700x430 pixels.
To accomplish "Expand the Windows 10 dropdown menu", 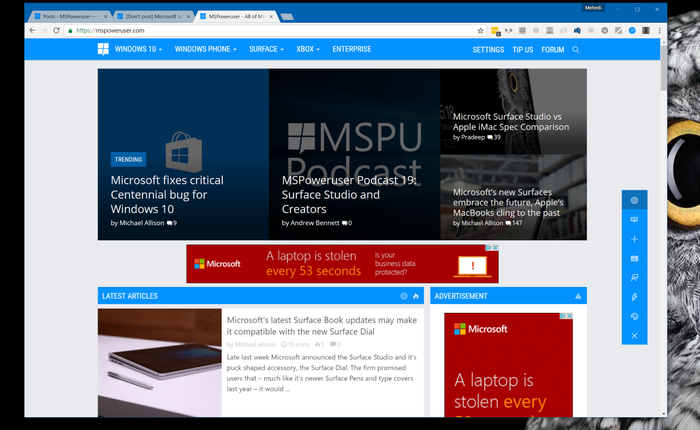I will click(x=139, y=49).
